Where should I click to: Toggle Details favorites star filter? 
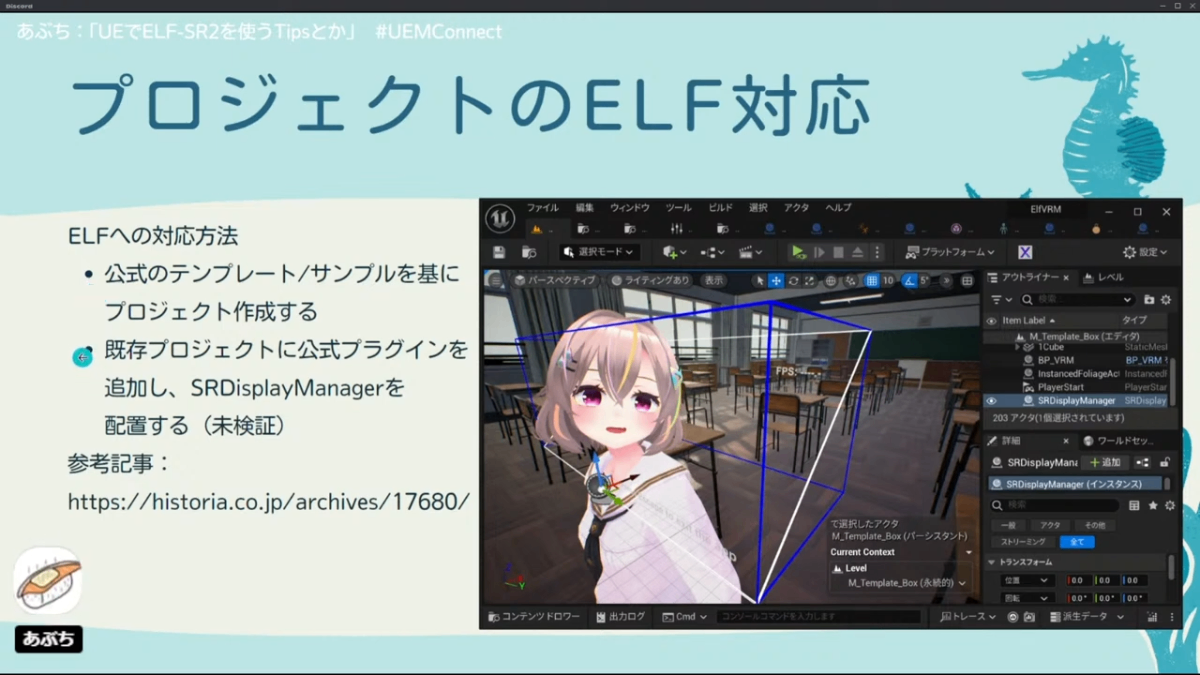1153,506
